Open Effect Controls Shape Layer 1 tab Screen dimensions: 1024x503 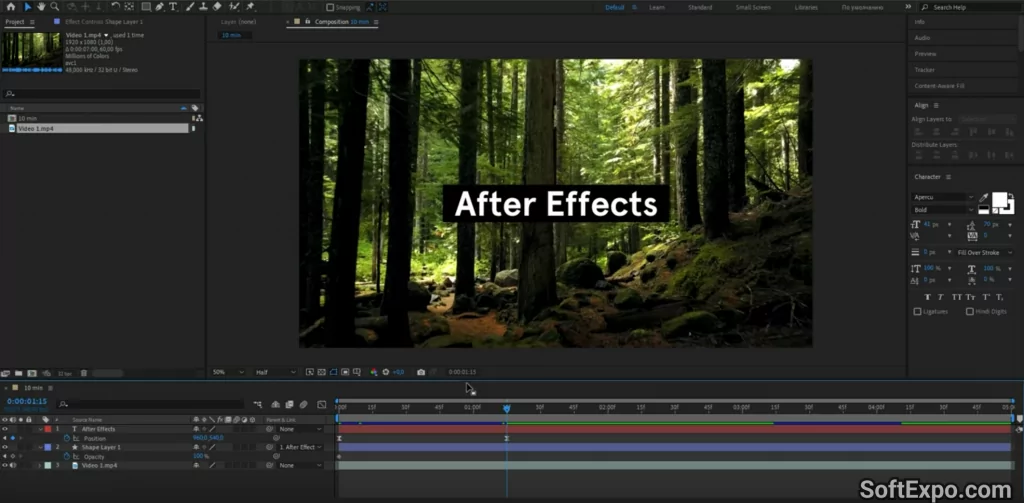point(103,22)
